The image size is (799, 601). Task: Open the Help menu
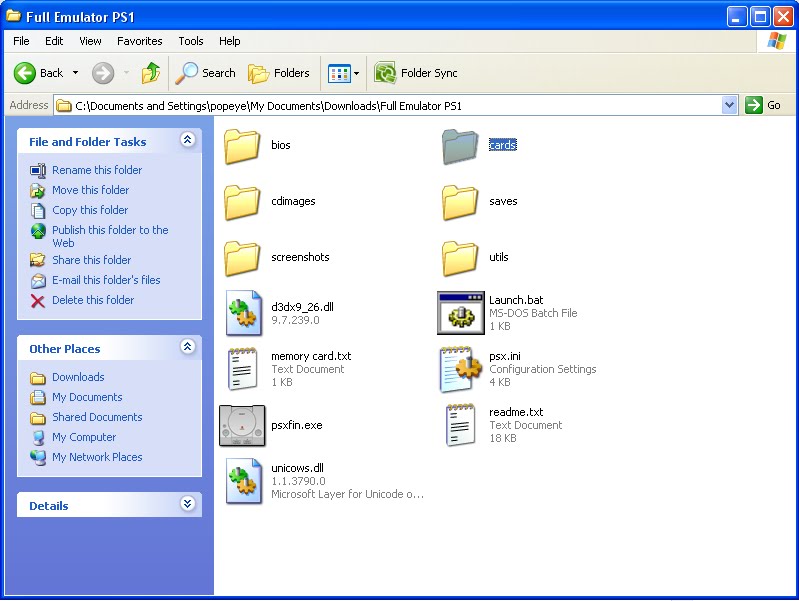coord(230,41)
